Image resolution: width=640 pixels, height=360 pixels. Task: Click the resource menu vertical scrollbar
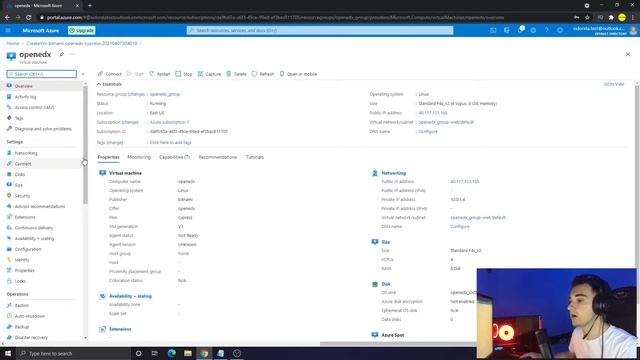[85, 145]
